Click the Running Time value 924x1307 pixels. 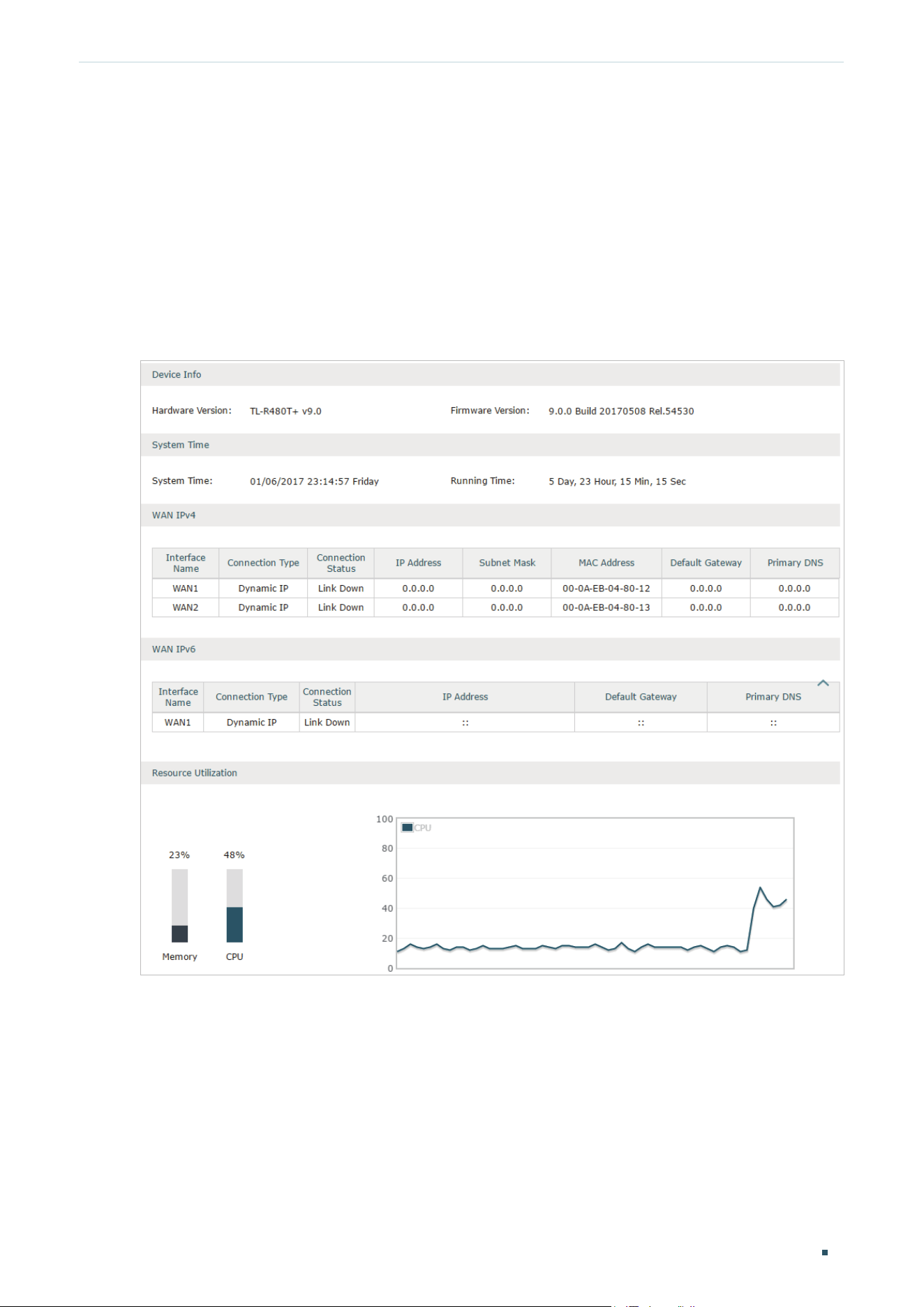[617, 482]
